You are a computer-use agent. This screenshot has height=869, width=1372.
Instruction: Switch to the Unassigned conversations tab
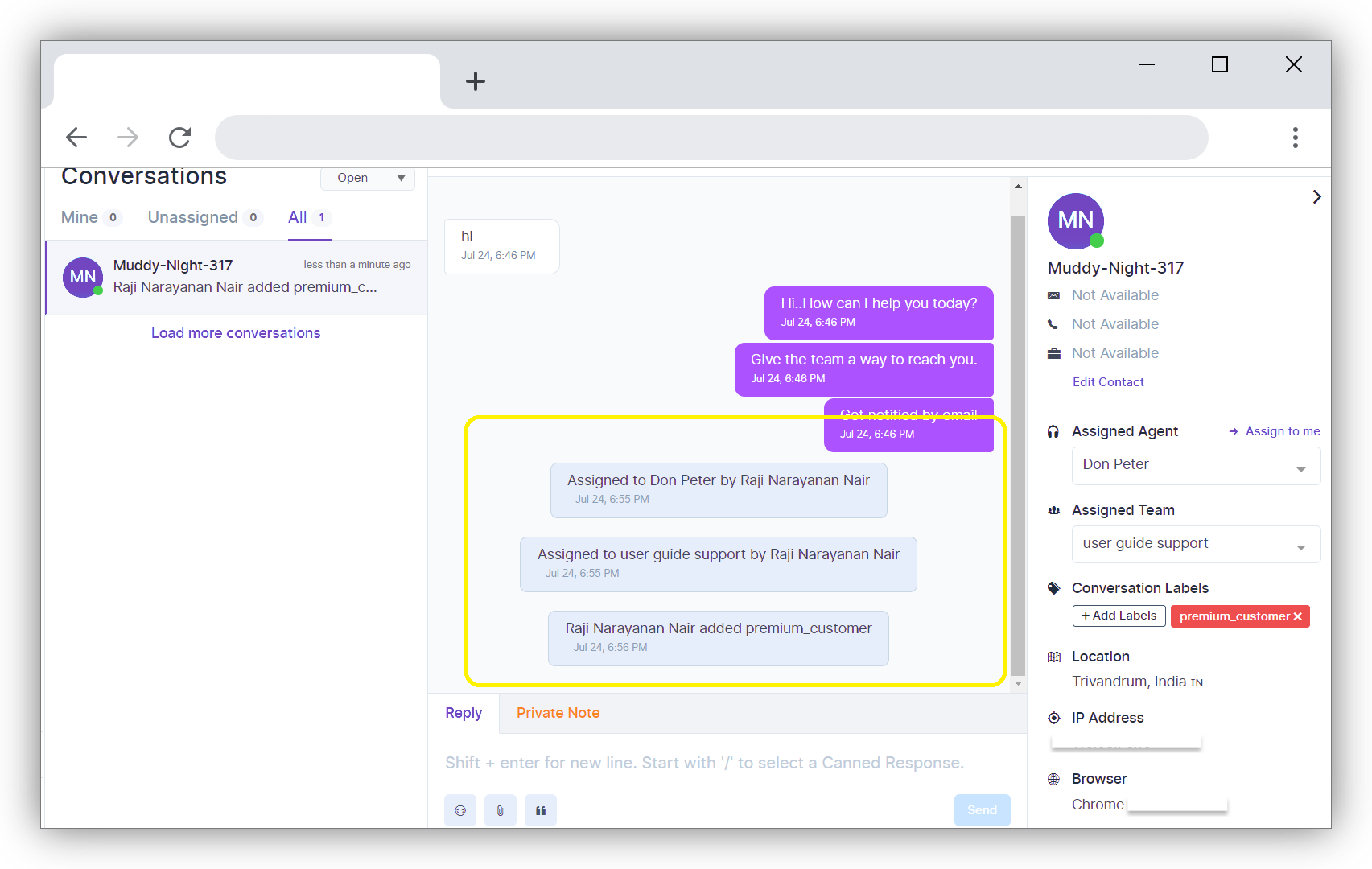tap(193, 217)
